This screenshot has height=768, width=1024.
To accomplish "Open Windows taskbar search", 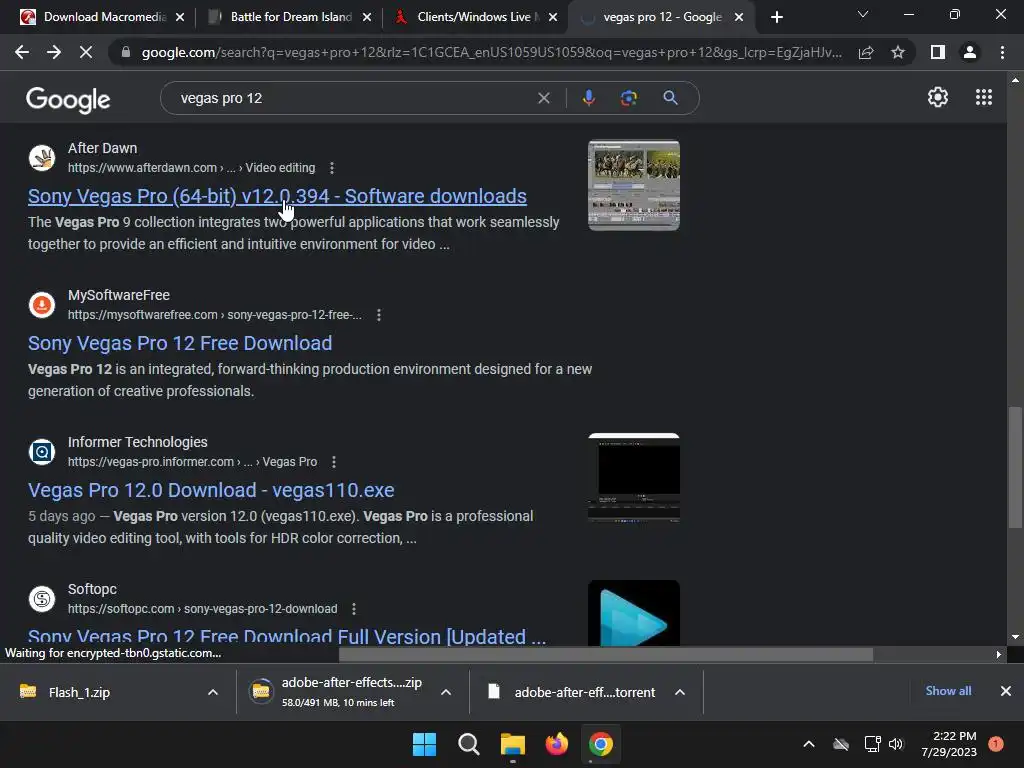I will [x=468, y=744].
